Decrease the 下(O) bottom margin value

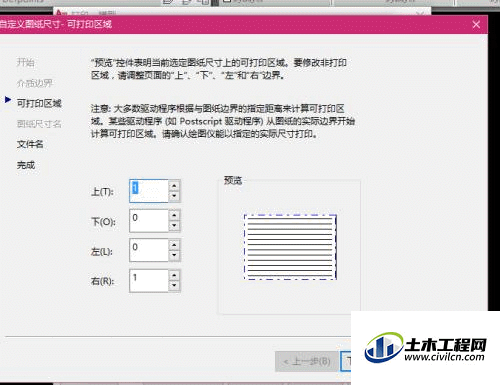click(174, 226)
